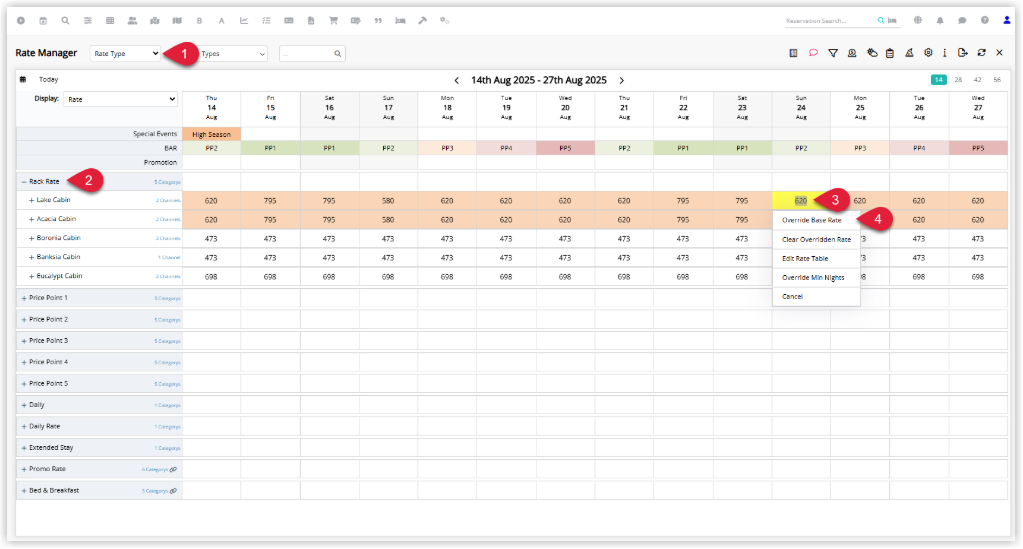1023x549 pixels.
Task: Collapse the Rack Rate group
Action: coord(24,181)
